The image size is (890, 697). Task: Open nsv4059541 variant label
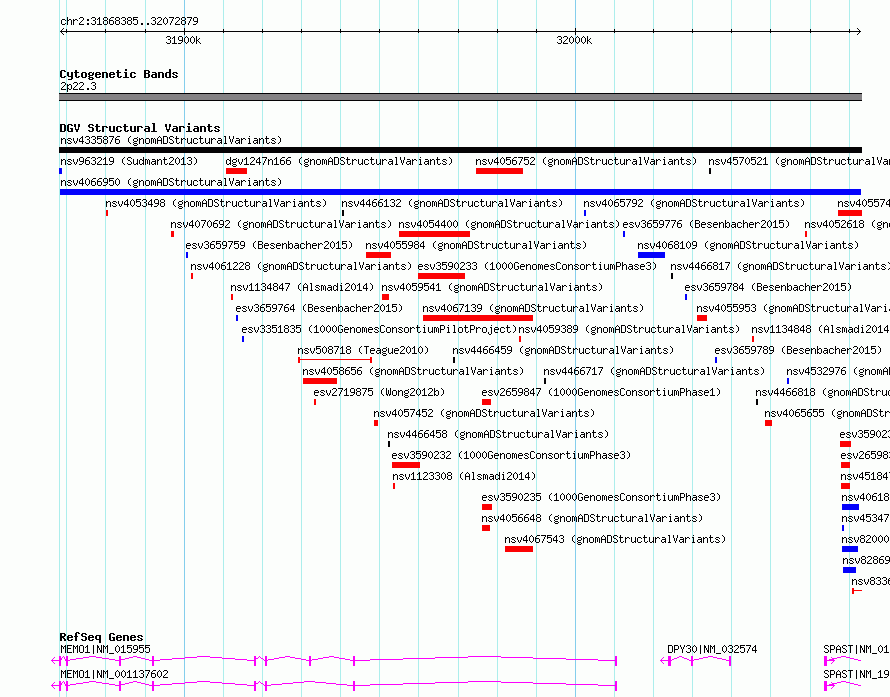[492, 287]
